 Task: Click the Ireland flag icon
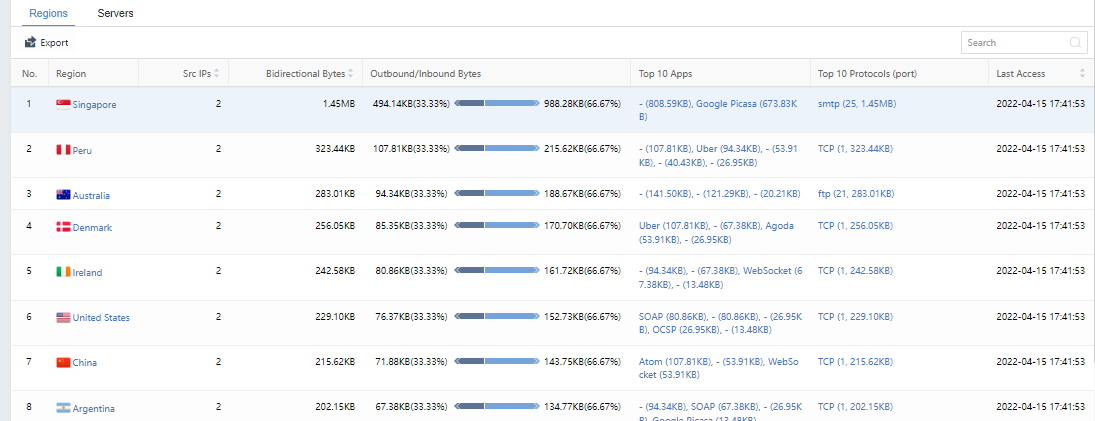(64, 272)
